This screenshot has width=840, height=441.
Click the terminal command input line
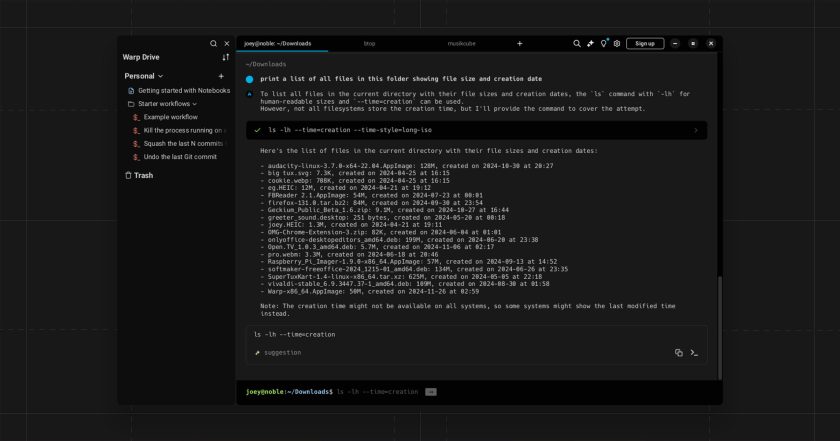[x=479, y=392]
